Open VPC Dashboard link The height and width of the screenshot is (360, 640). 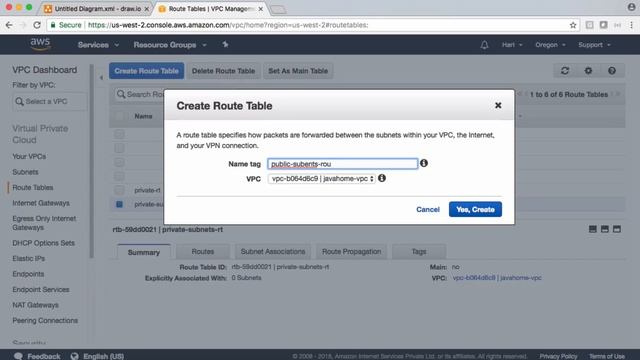(44, 70)
